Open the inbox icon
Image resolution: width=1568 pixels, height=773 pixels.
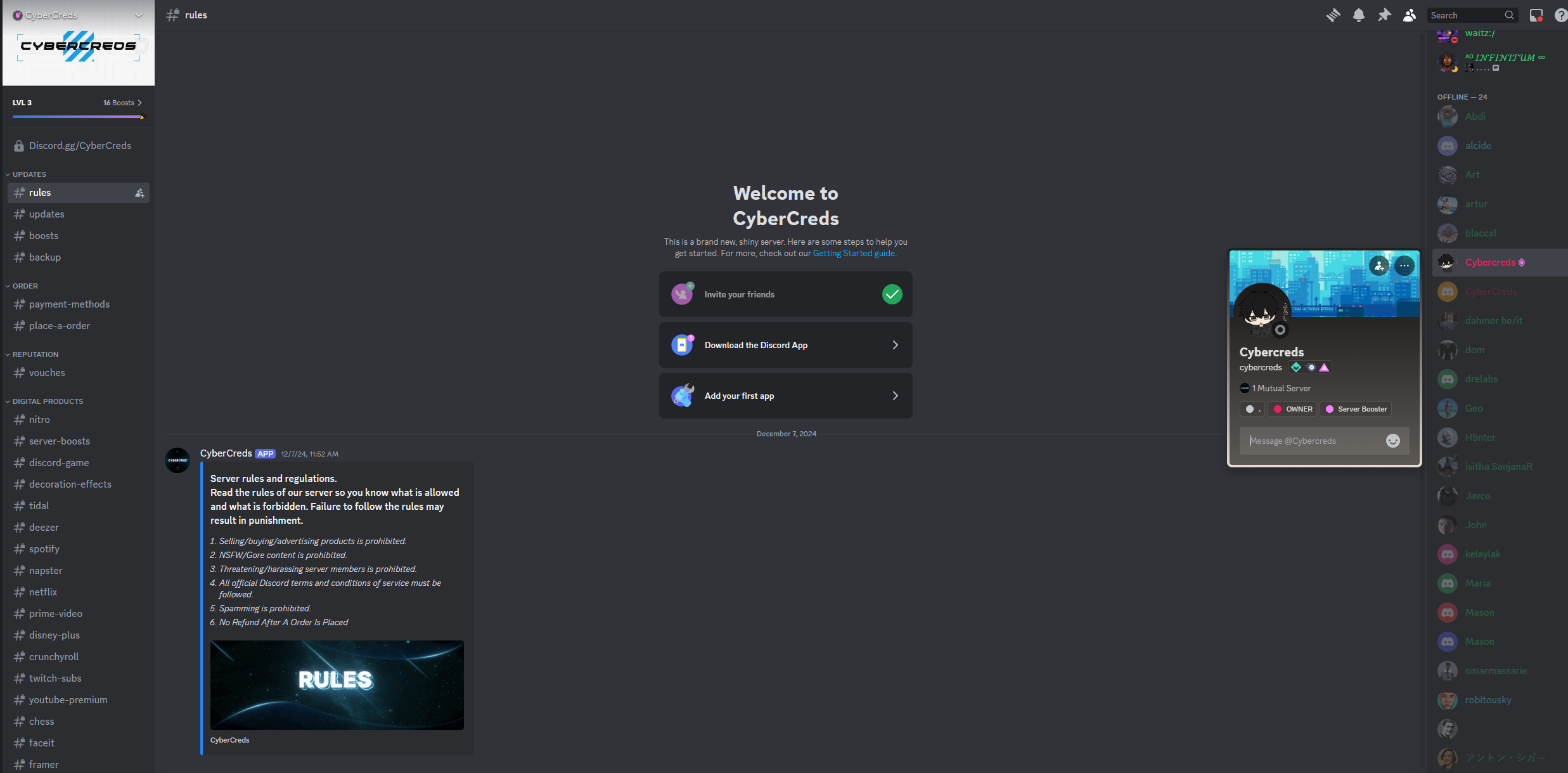[x=1536, y=15]
